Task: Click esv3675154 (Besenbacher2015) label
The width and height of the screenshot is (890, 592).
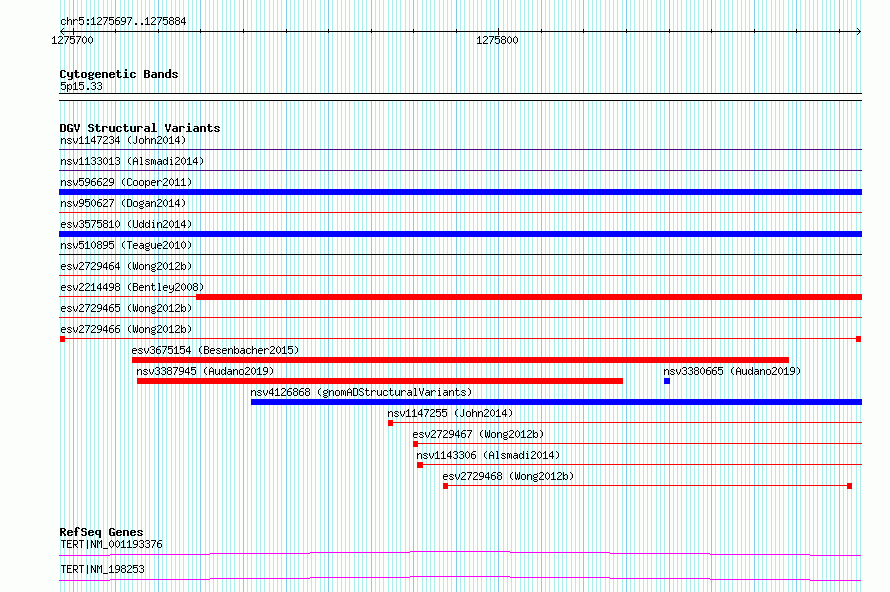Action: point(215,350)
